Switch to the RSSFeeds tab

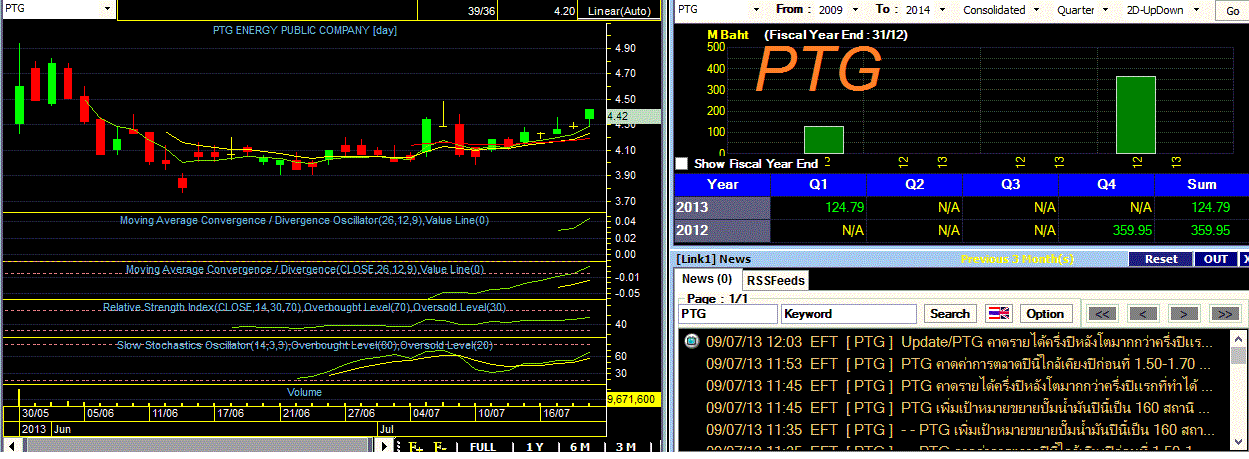tap(776, 280)
